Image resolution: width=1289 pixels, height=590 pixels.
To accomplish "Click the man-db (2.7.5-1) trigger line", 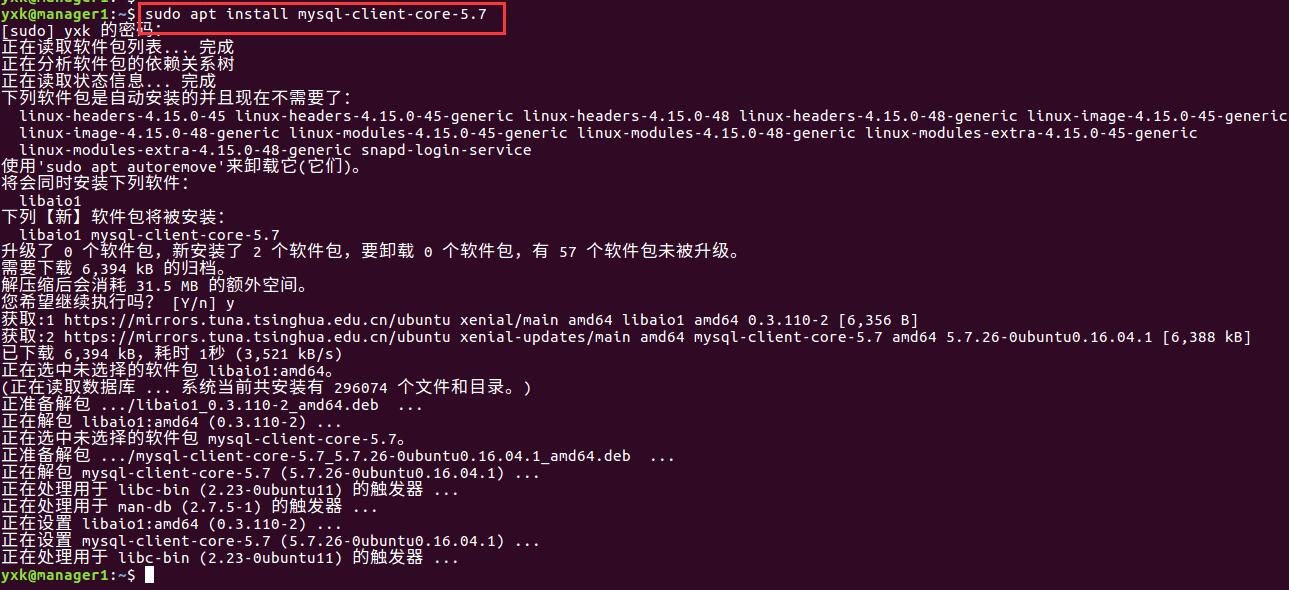I will click(190, 507).
